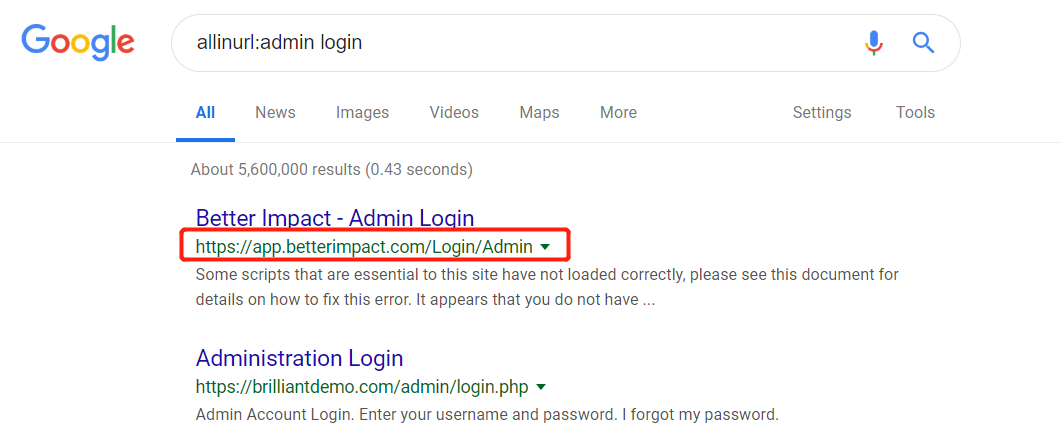Go to the Videos tab
This screenshot has height=445, width=1061.
(x=454, y=112)
